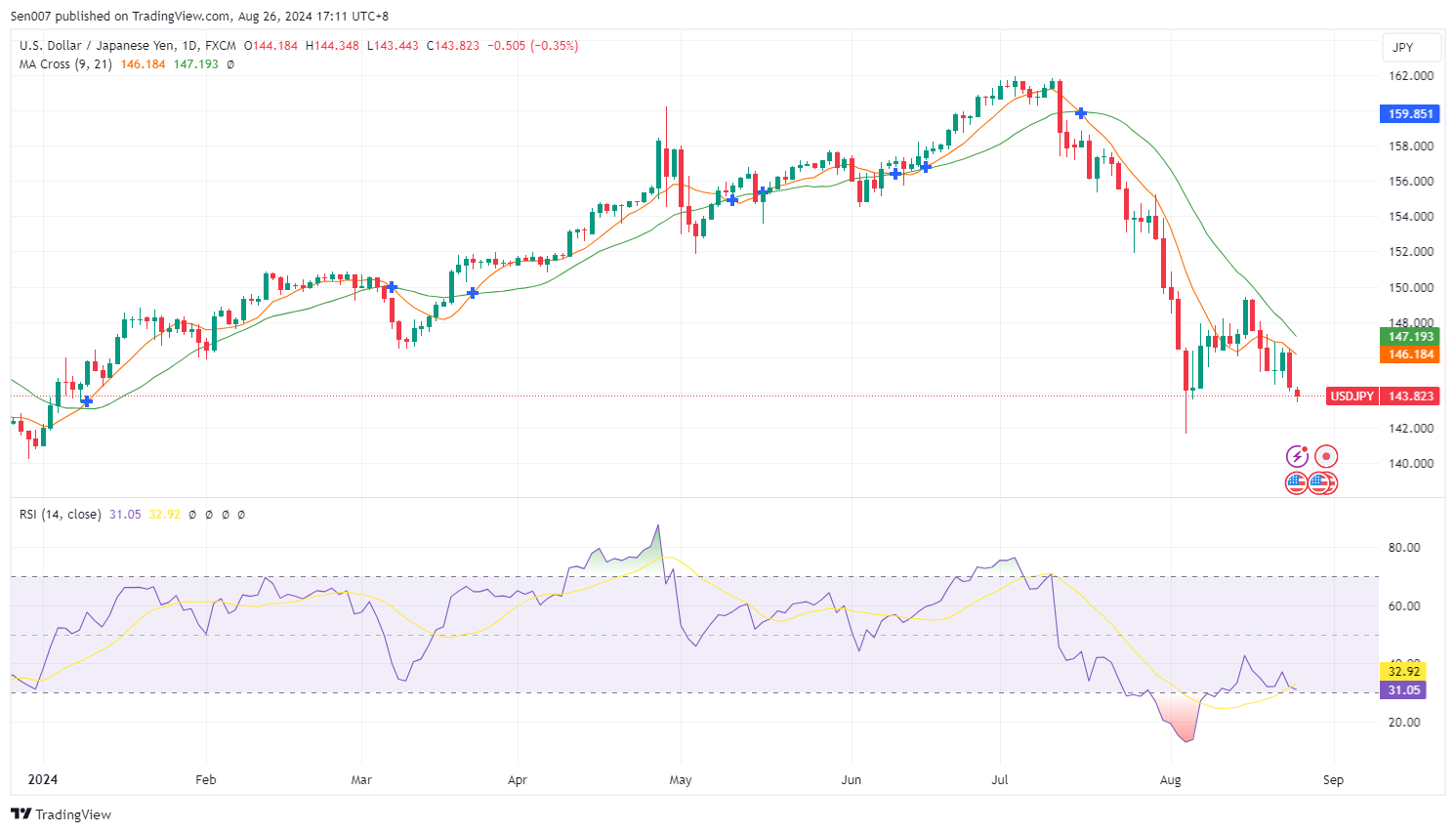Screen dimensions: 1456x833
Task: Click the blue MA cross marker in early January
Action: 87,401
